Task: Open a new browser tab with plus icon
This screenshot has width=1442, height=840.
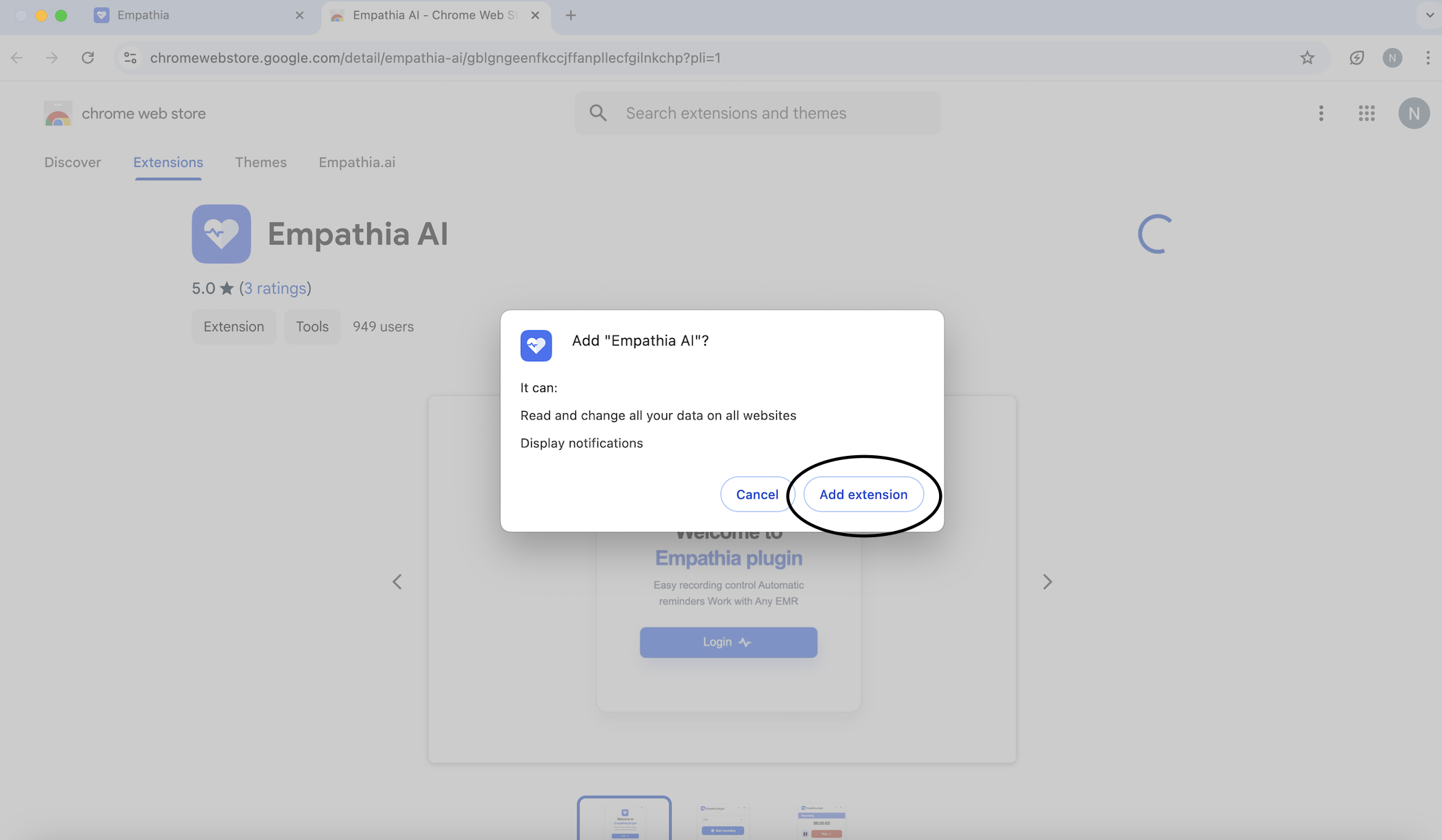Action: (x=571, y=15)
